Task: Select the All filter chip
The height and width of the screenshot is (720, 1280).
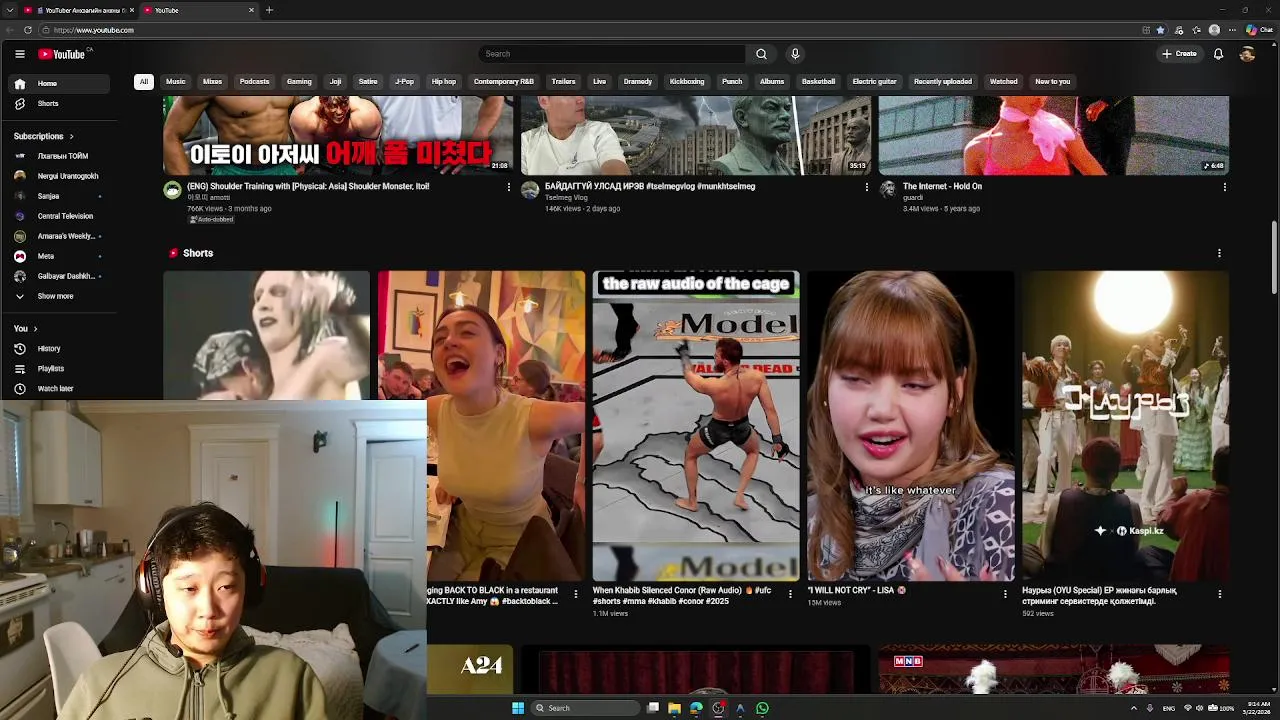Action: pos(143,82)
